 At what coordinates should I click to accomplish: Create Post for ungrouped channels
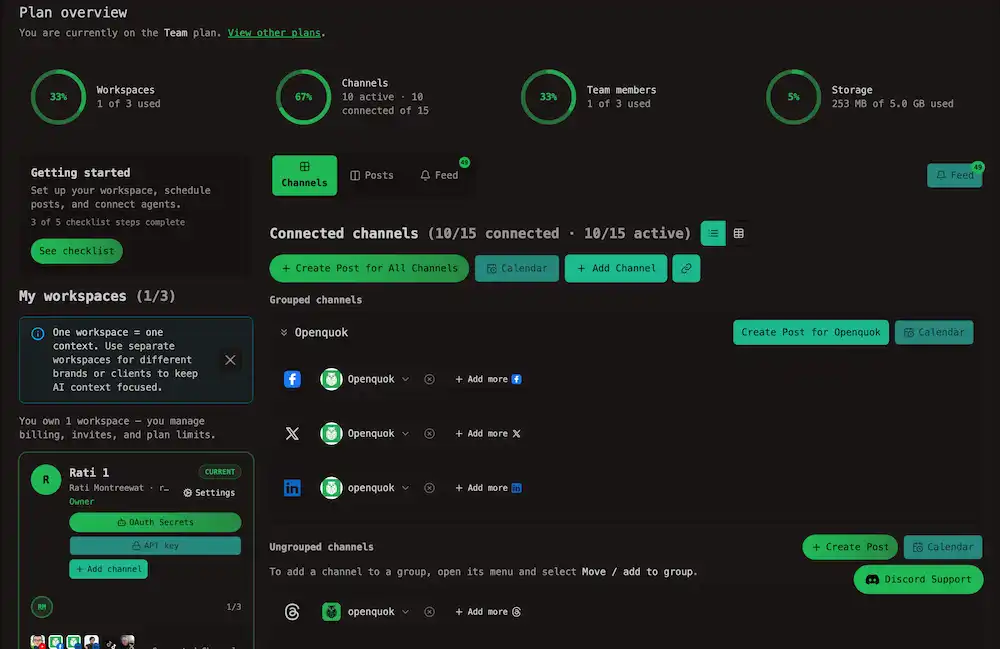click(850, 547)
